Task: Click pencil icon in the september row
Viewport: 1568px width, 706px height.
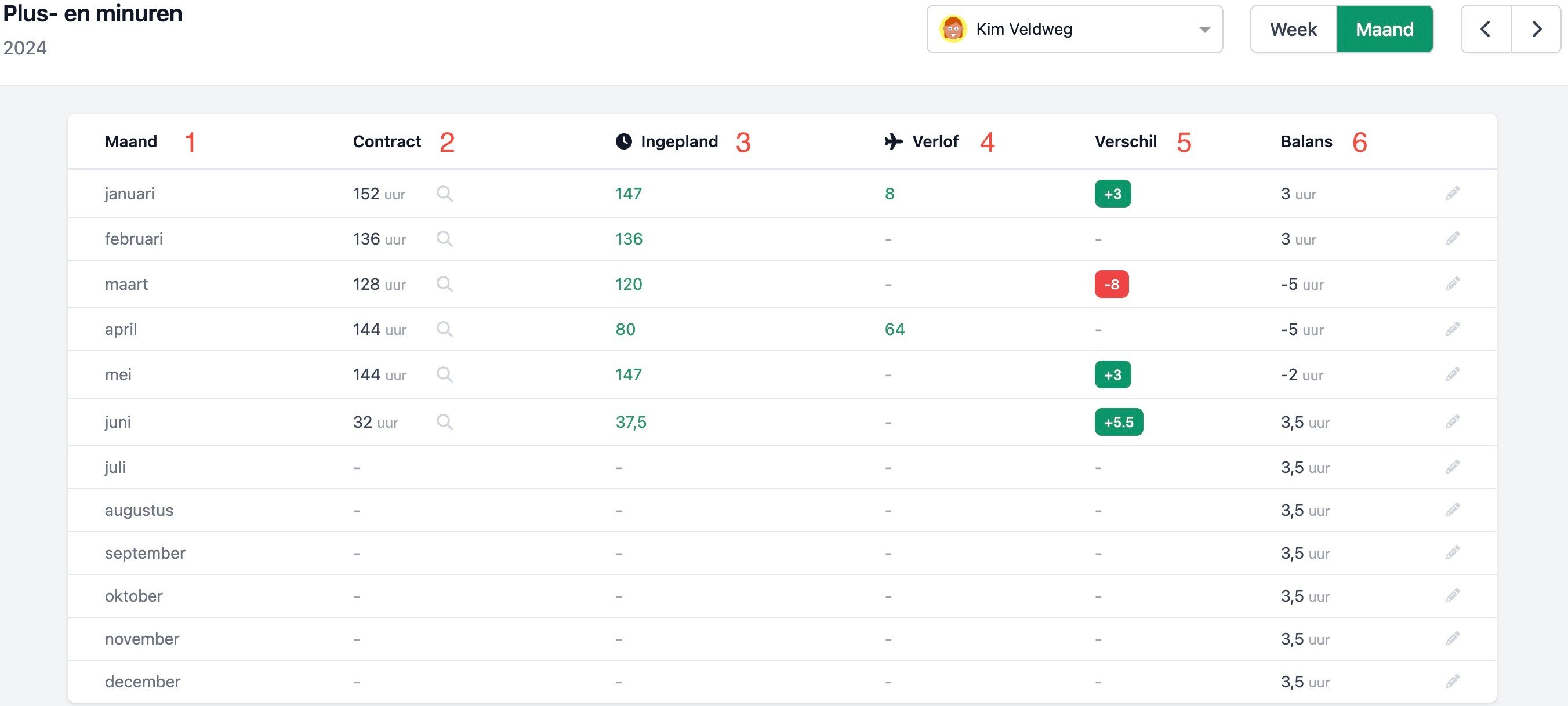Action: 1453,552
